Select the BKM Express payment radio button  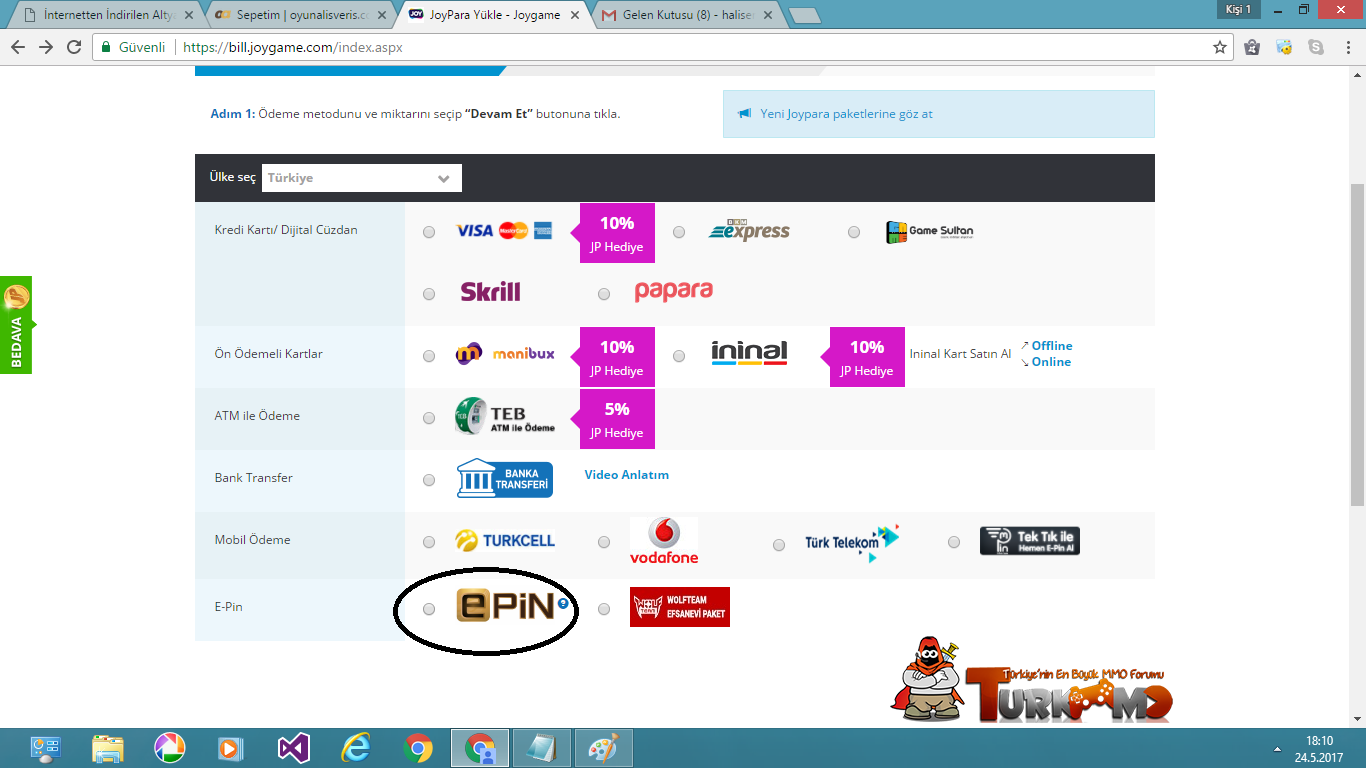pos(679,232)
